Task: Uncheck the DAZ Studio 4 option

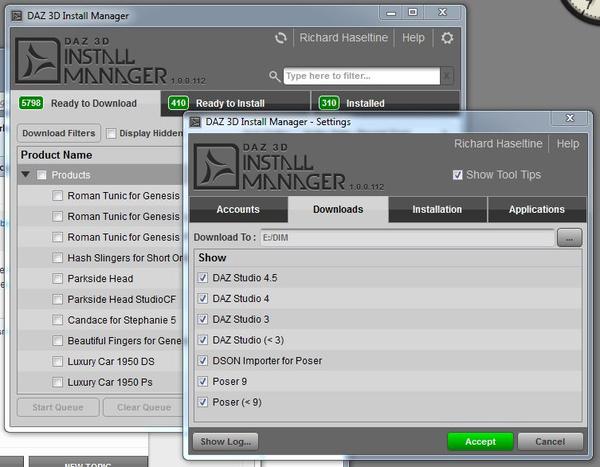Action: 202,298
